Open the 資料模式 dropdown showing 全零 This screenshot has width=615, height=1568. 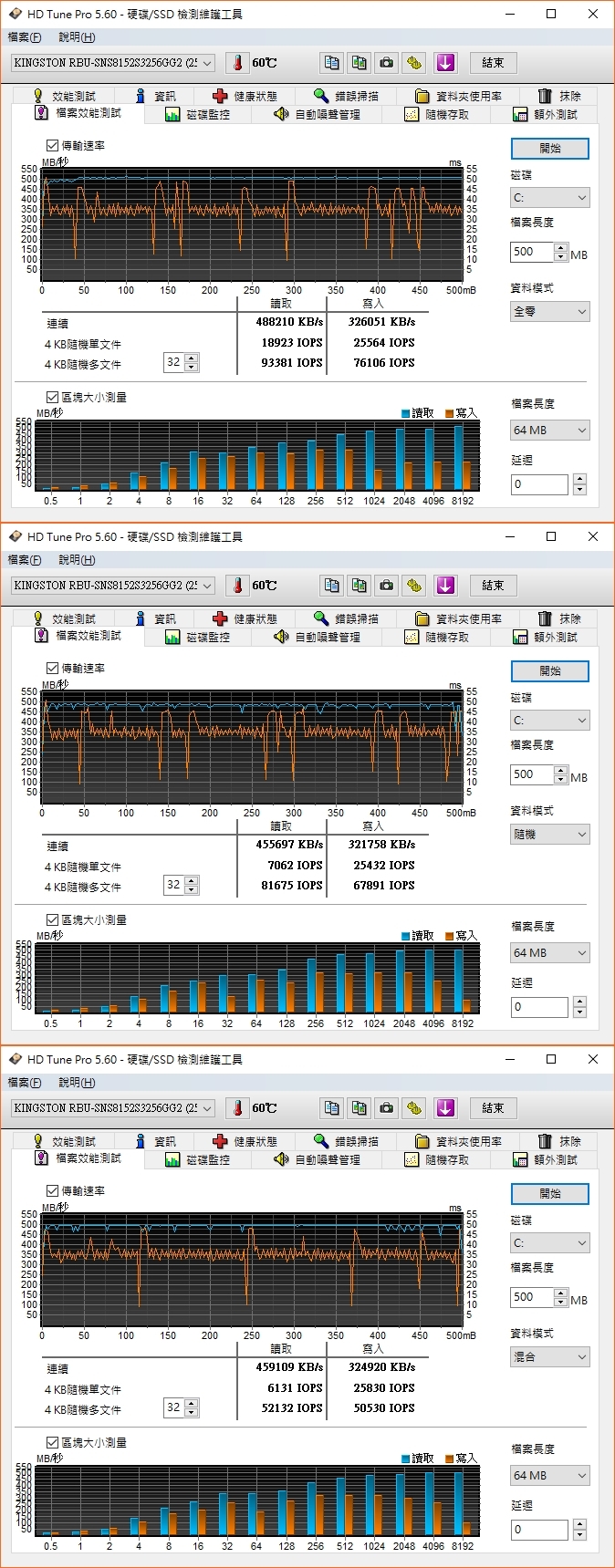(x=550, y=312)
